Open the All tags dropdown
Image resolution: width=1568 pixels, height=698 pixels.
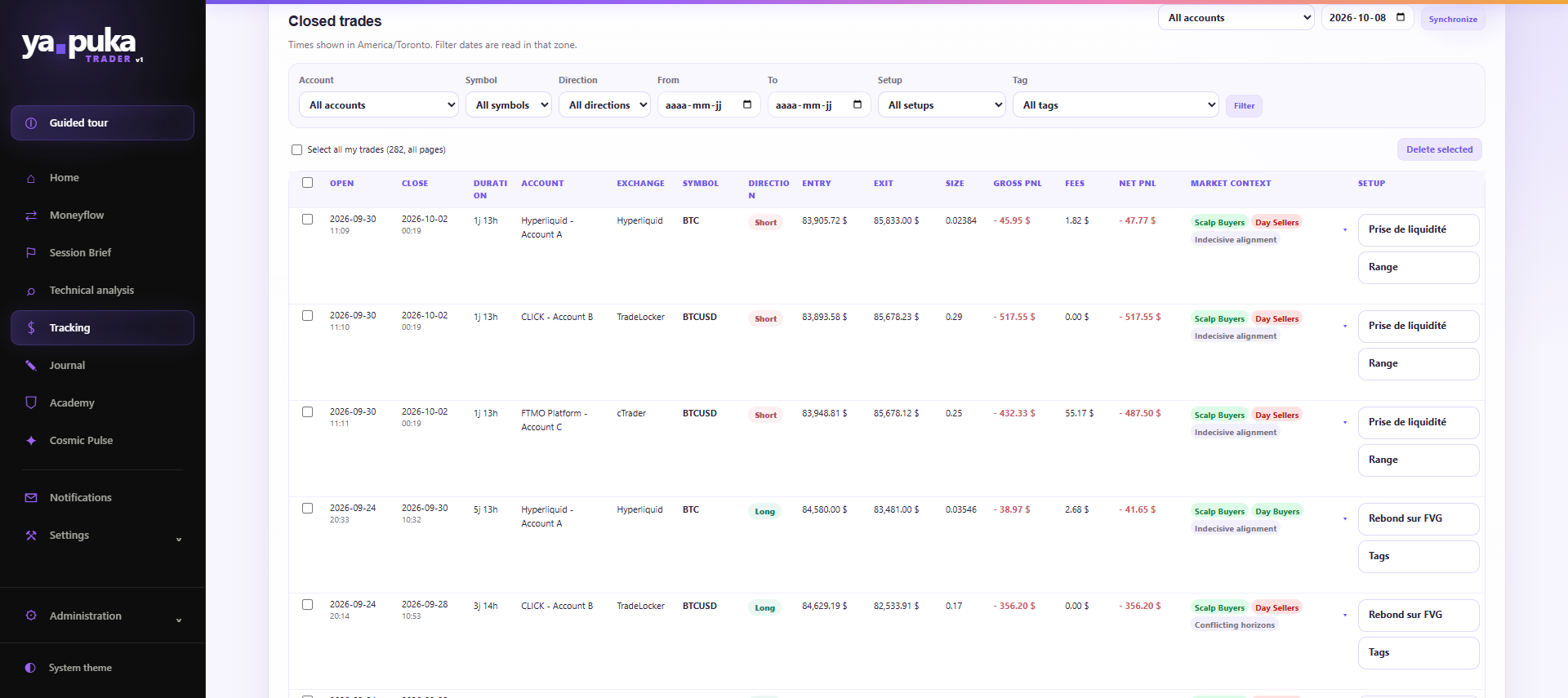(1116, 104)
